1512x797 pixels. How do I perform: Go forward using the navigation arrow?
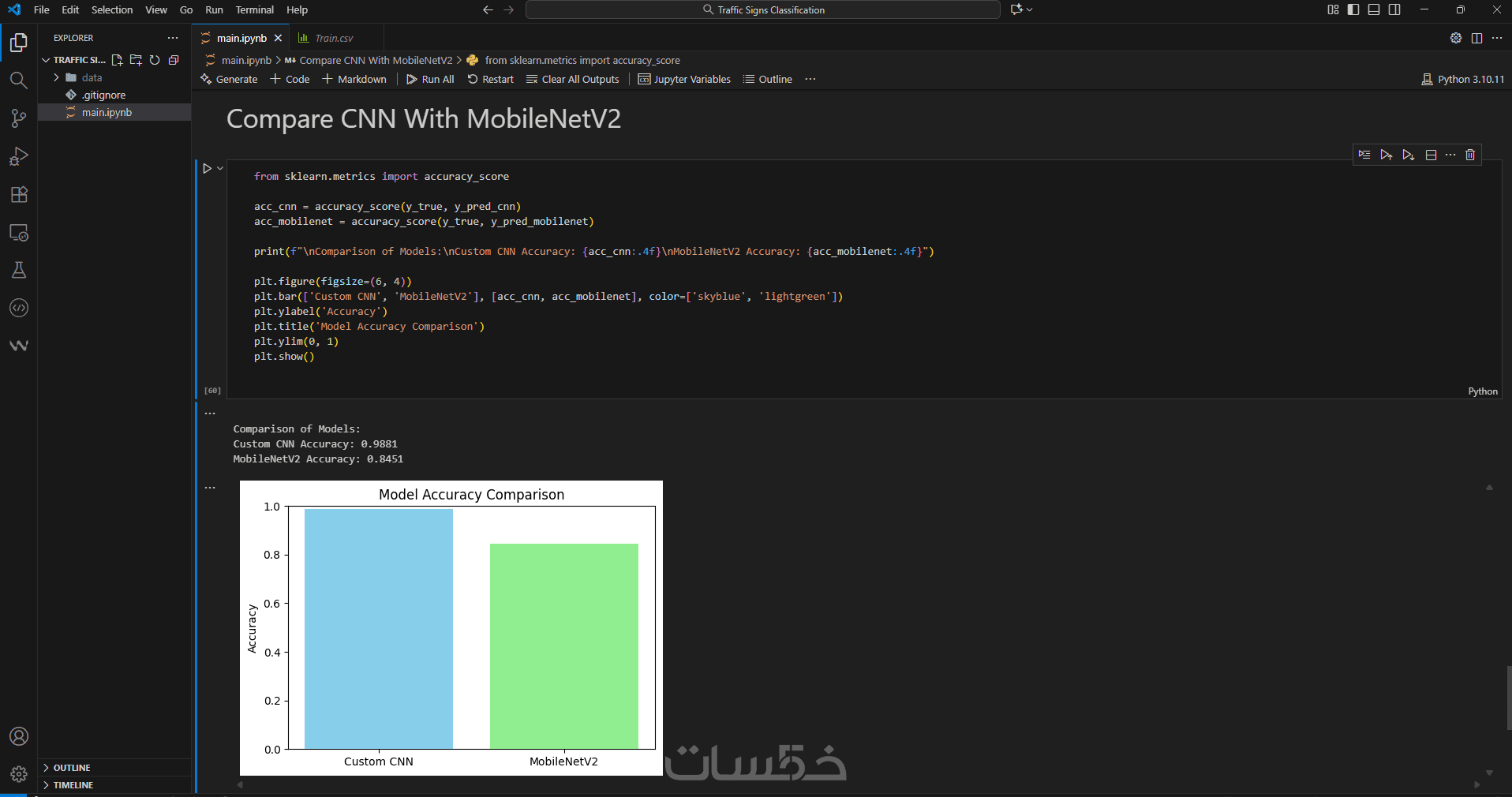tap(509, 9)
